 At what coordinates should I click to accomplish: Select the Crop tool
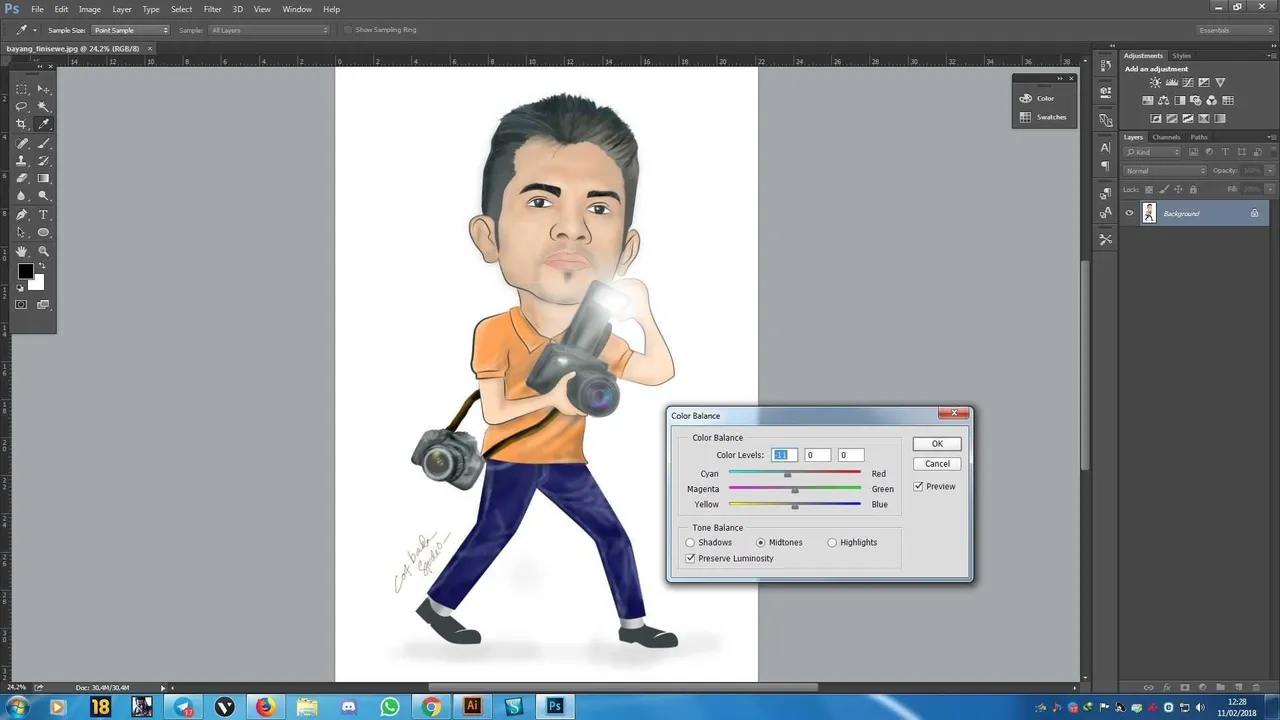pos(21,124)
